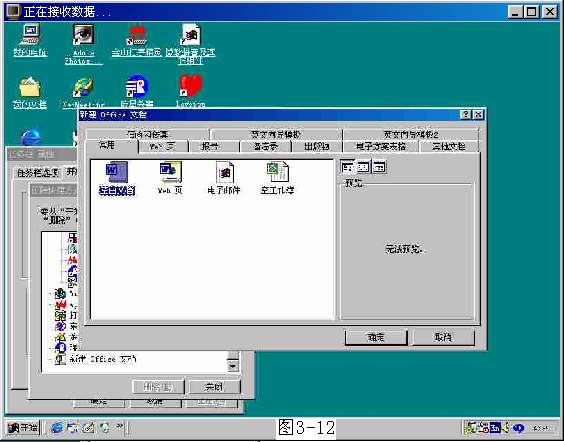The width and height of the screenshot is (564, 442).
Task: Switch template list to details view
Action: click(379, 167)
